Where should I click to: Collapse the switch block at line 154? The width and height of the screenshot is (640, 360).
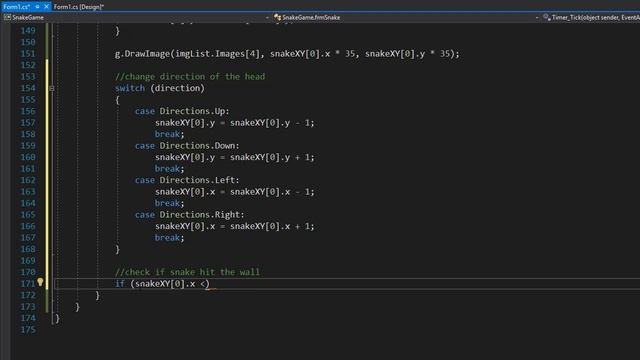pos(51,88)
